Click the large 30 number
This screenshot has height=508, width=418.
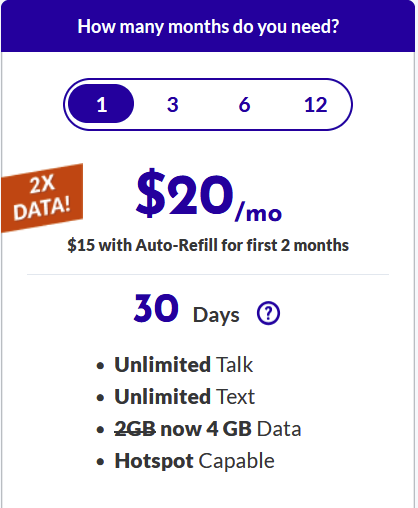[x=156, y=308]
